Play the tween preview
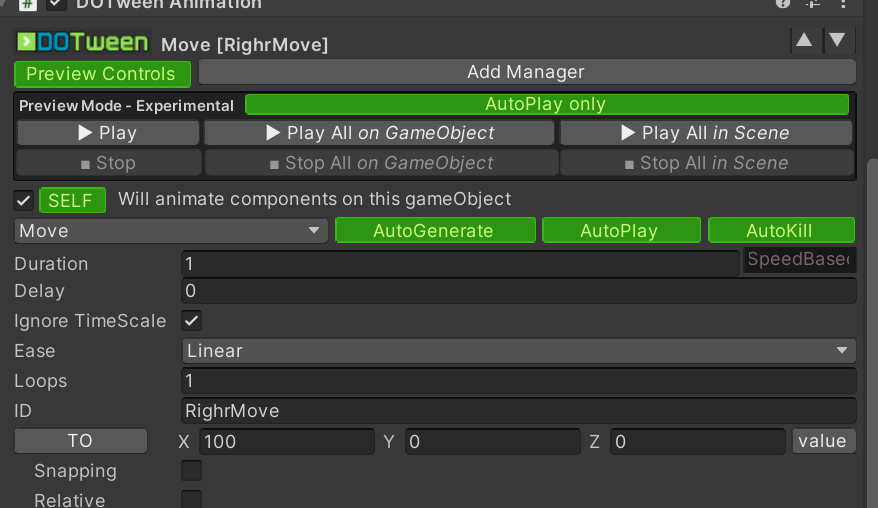This screenshot has width=878, height=508. pos(108,133)
